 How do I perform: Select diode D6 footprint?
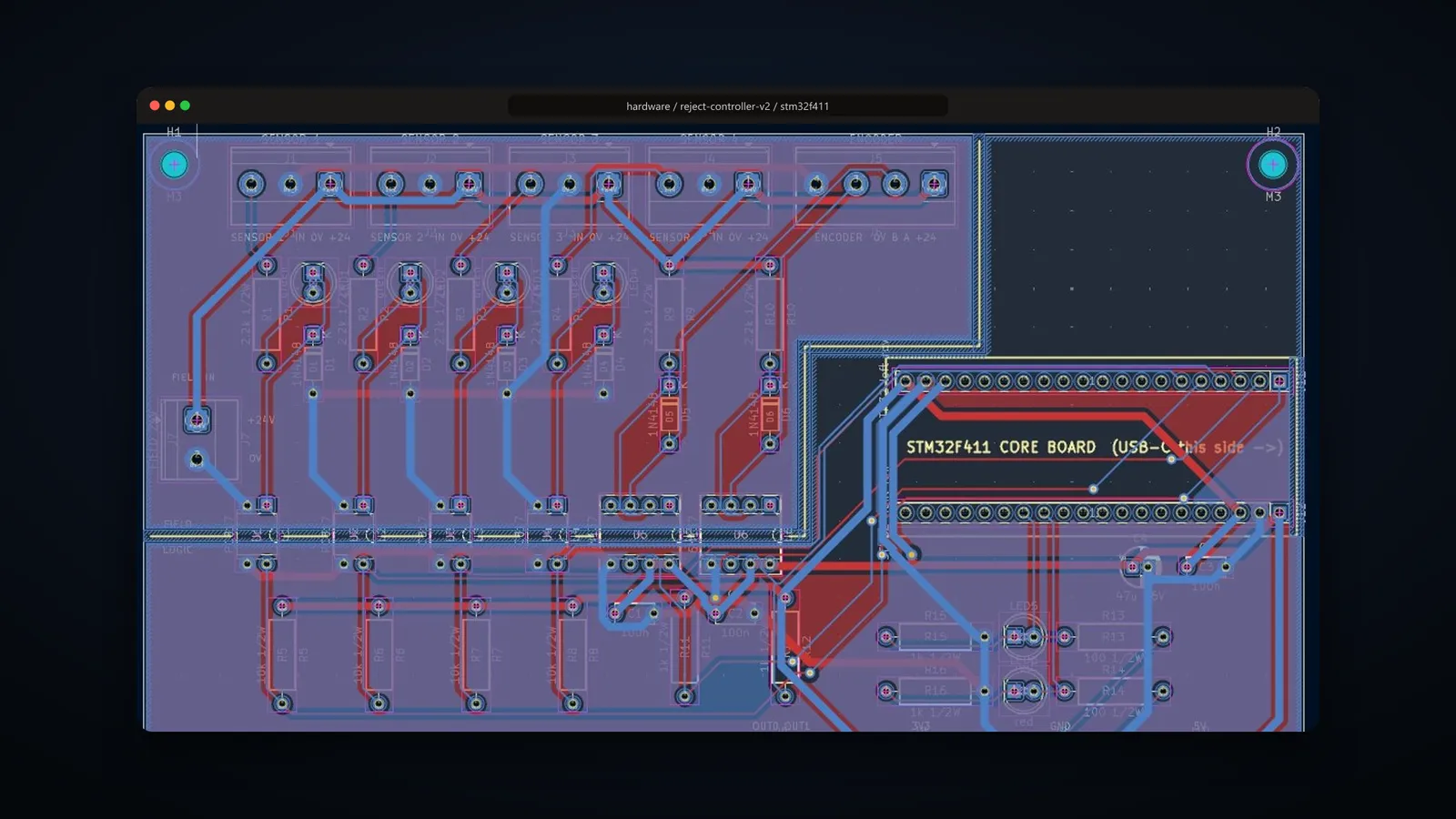coord(770,414)
